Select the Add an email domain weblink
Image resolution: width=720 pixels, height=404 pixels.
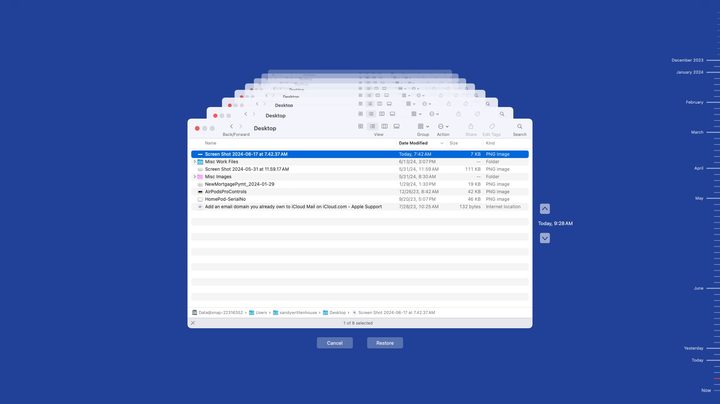(360, 207)
